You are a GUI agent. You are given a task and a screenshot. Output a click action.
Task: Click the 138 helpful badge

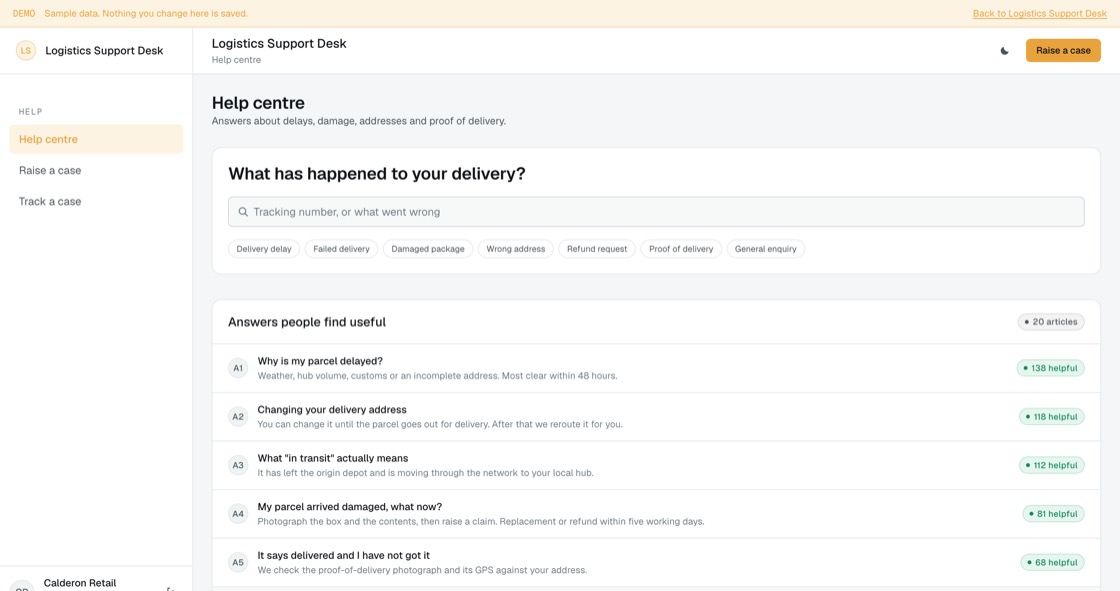pos(1050,368)
